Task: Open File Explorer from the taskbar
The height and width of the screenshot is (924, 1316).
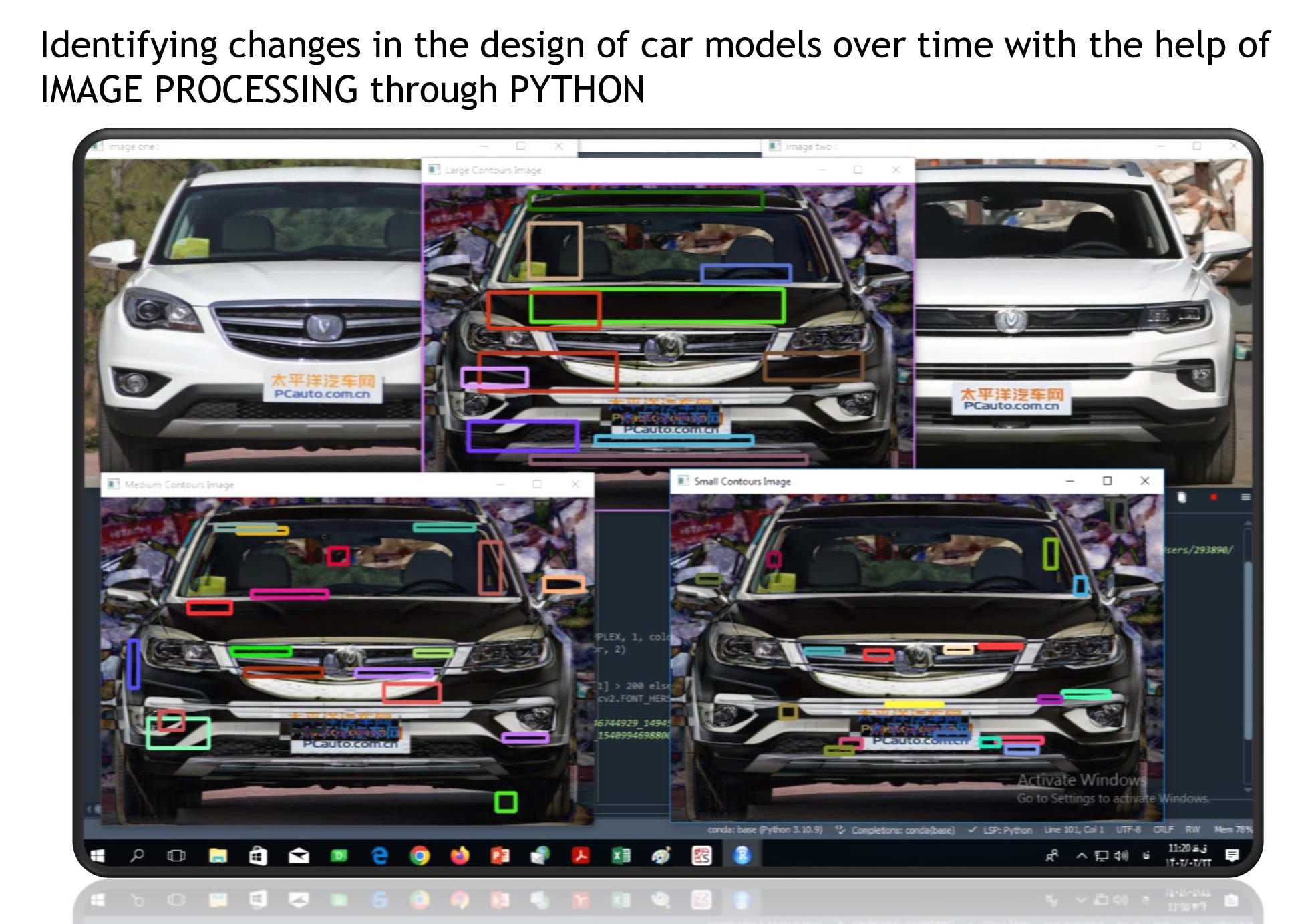Action: click(x=218, y=856)
